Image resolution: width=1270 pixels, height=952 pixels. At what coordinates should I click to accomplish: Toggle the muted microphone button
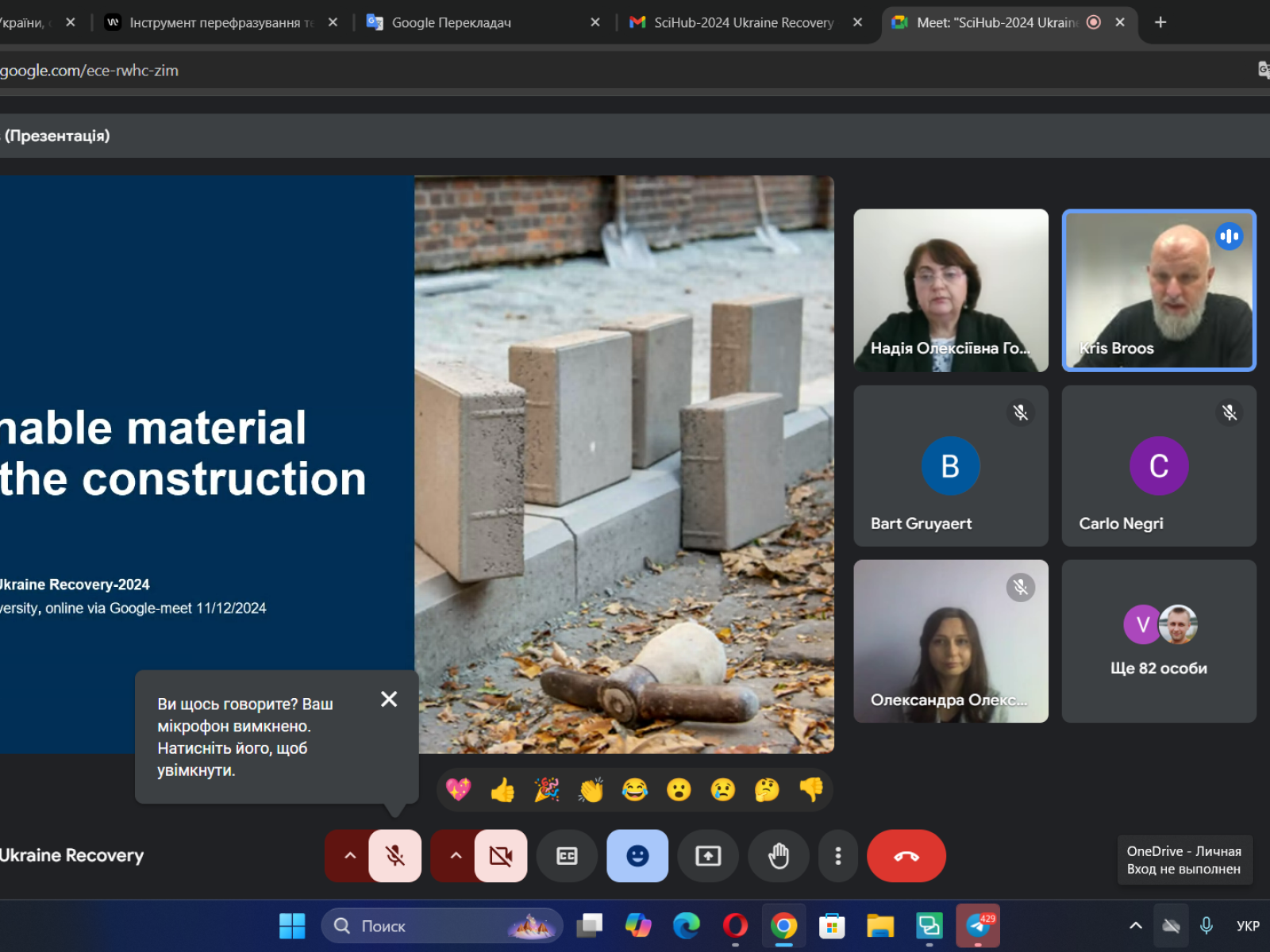coord(394,856)
